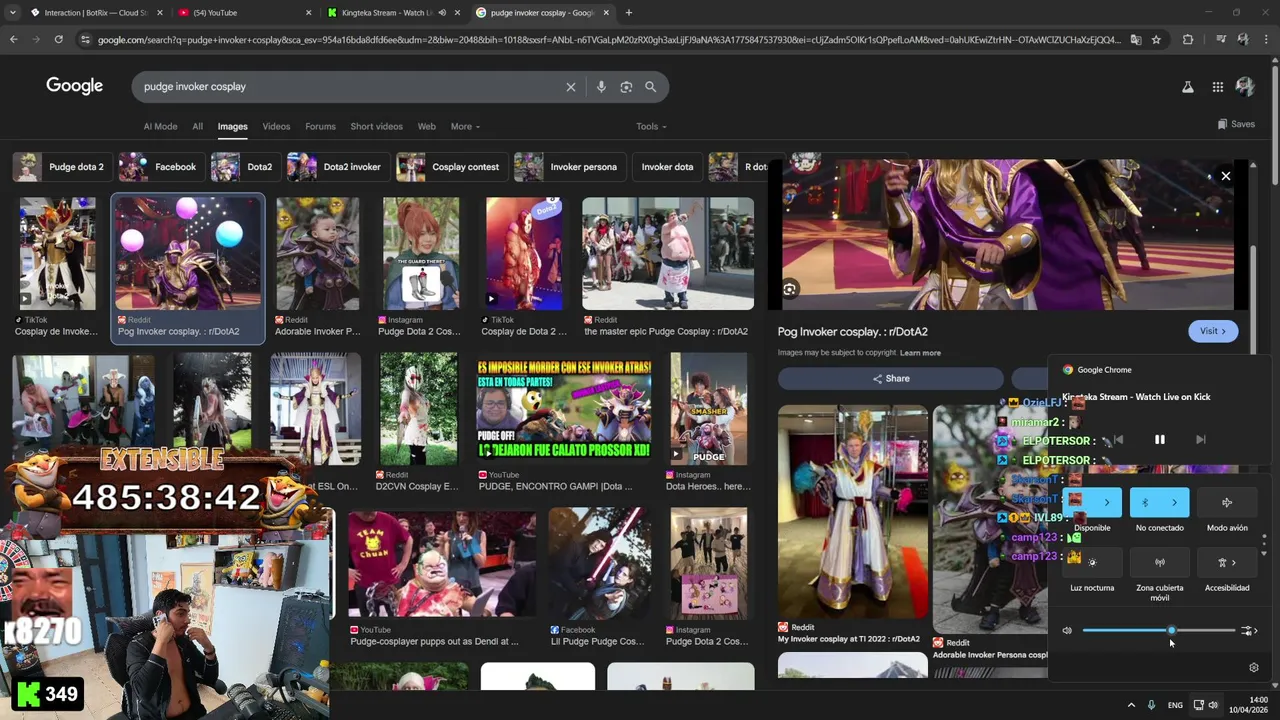Switch to Videos results tab
Image resolution: width=1280 pixels, height=720 pixels.
[x=276, y=127]
